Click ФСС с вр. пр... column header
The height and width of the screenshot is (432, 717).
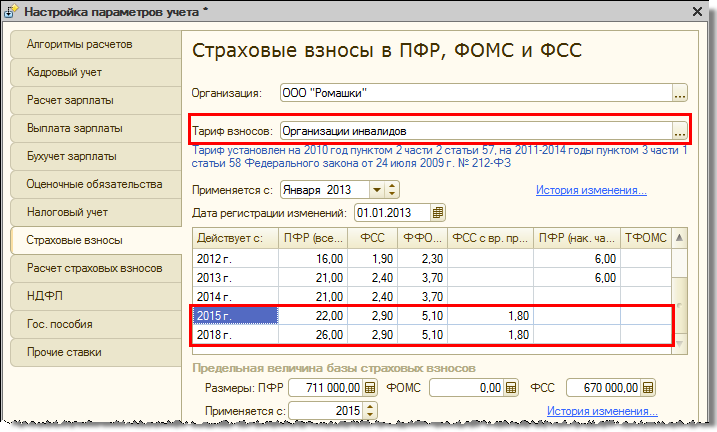[490, 238]
